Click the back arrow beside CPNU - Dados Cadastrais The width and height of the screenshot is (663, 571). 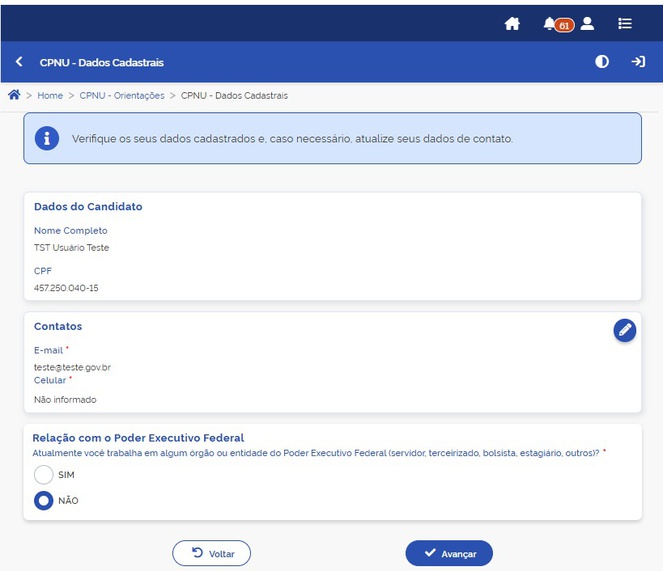[19, 62]
